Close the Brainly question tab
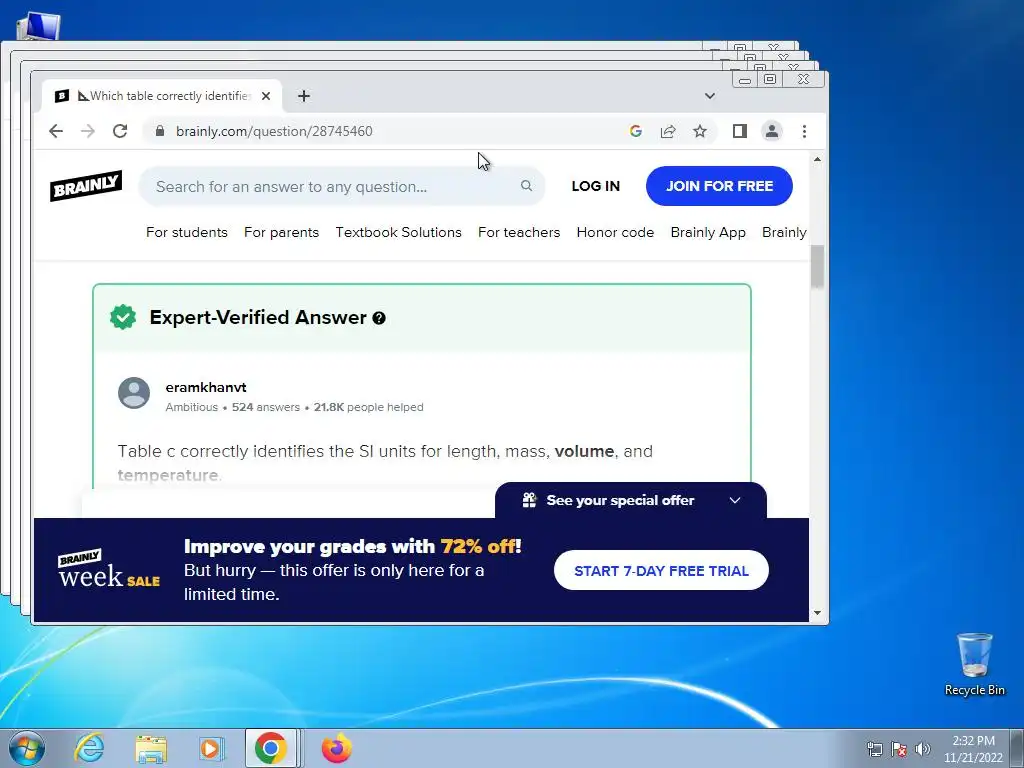 pyautogui.click(x=266, y=96)
